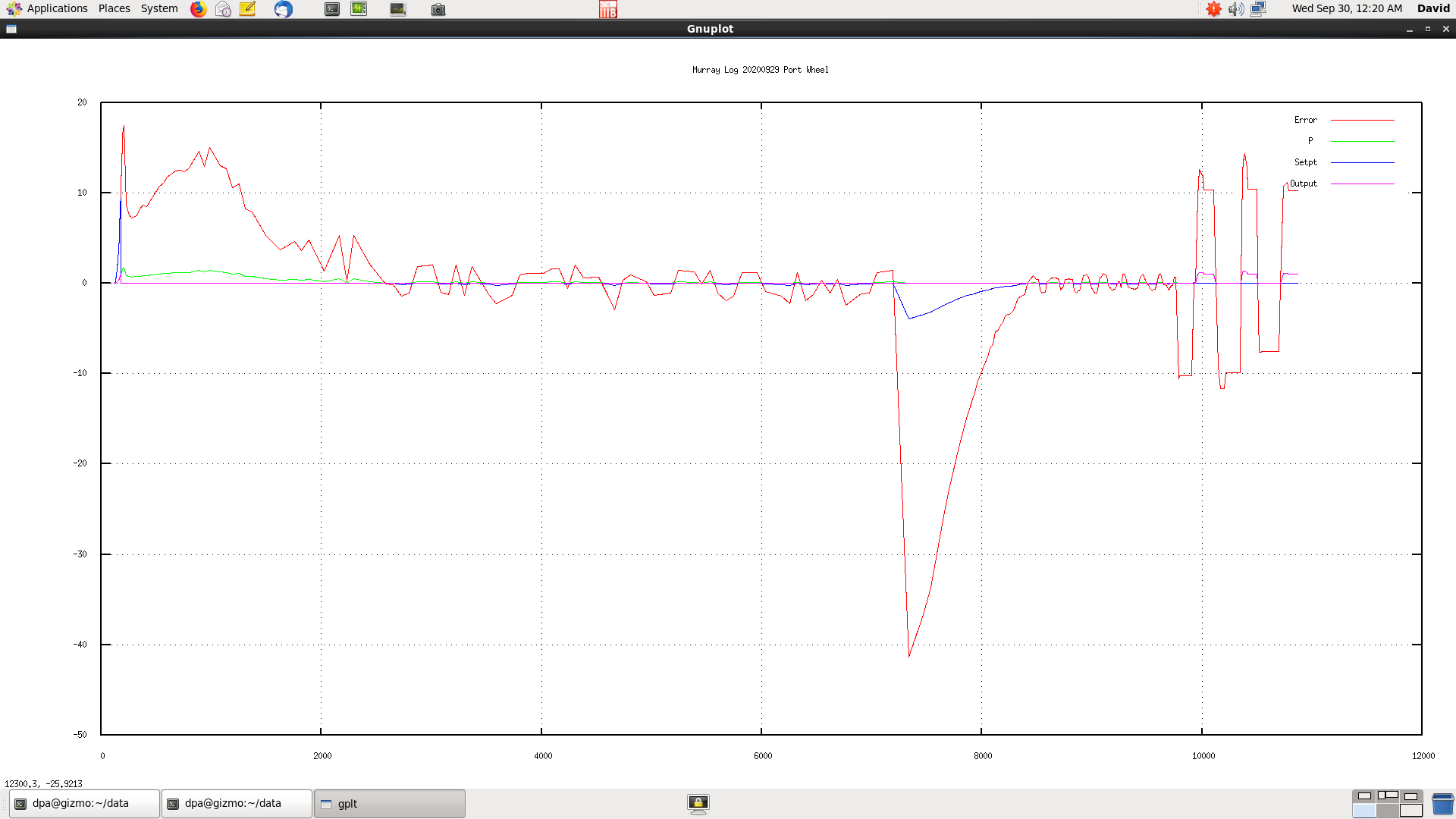Click the Gnuplot title bar text
Image resolution: width=1456 pixels, height=819 pixels.
tap(710, 29)
